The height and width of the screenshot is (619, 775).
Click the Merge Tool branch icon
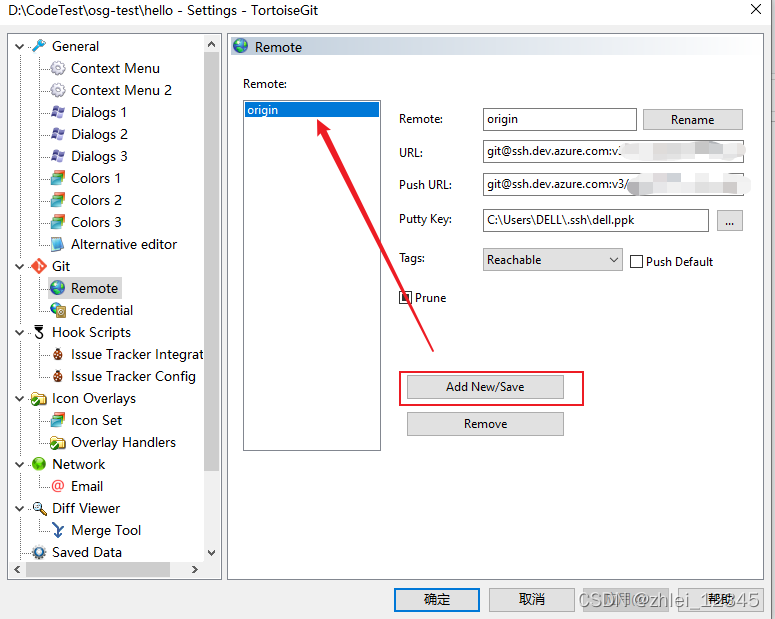click(x=58, y=531)
